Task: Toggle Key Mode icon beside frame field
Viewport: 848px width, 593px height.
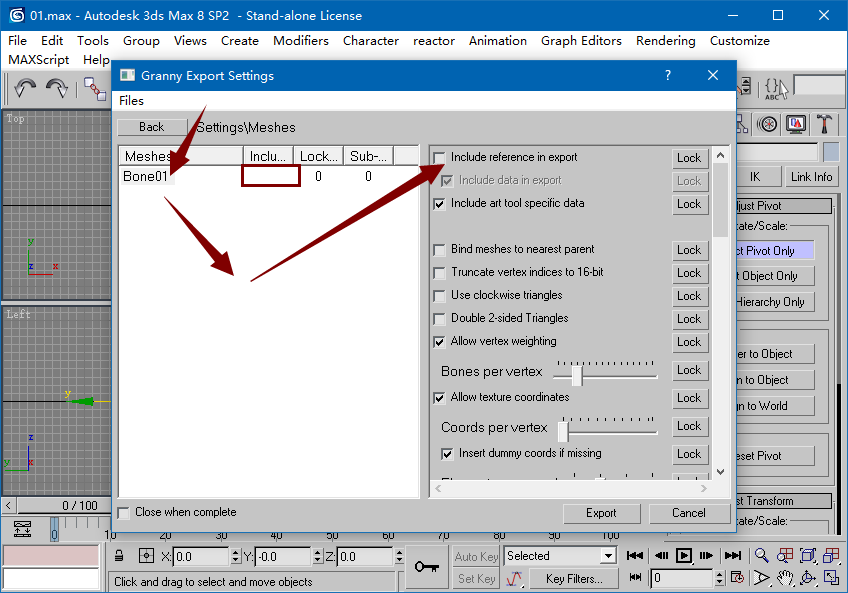Action: tap(635, 578)
